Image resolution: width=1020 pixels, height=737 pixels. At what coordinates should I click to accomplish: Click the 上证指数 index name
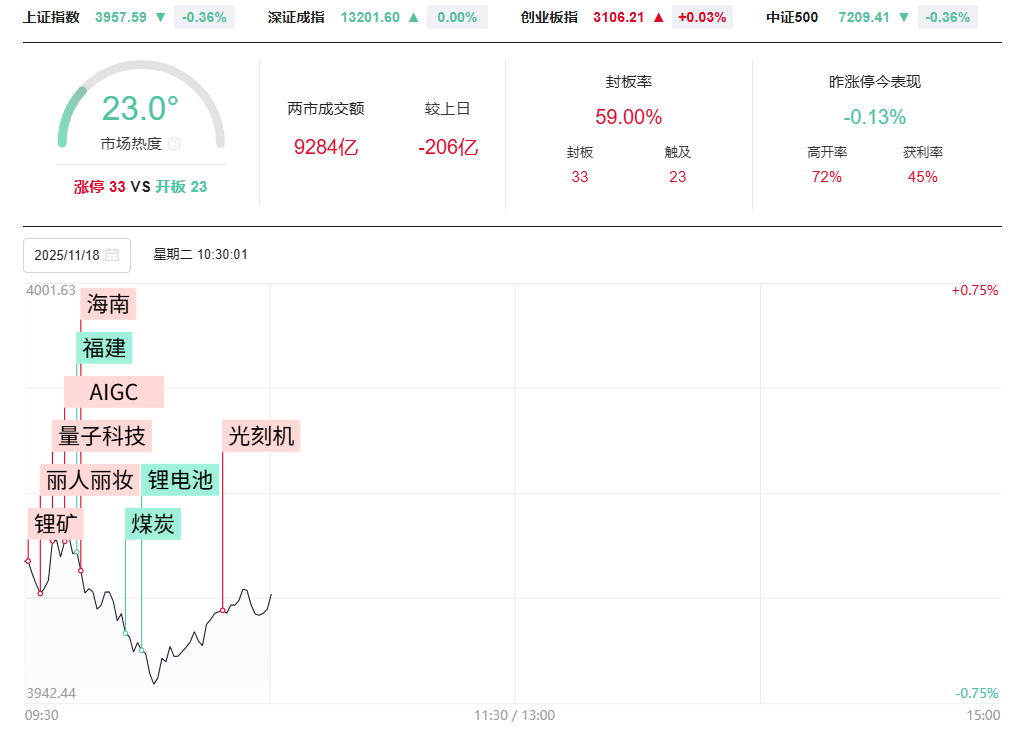[51, 17]
